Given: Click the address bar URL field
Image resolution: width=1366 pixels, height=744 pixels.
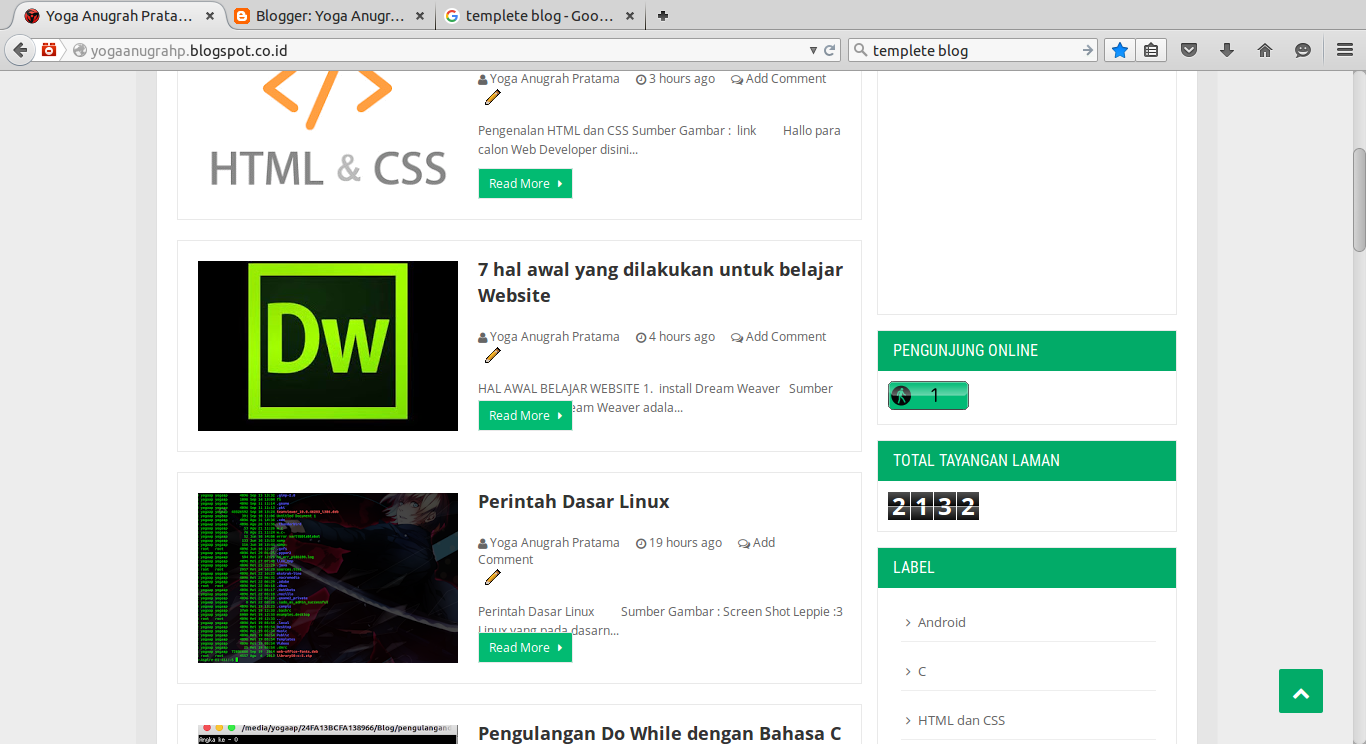Looking at the screenshot, I should coord(440,50).
